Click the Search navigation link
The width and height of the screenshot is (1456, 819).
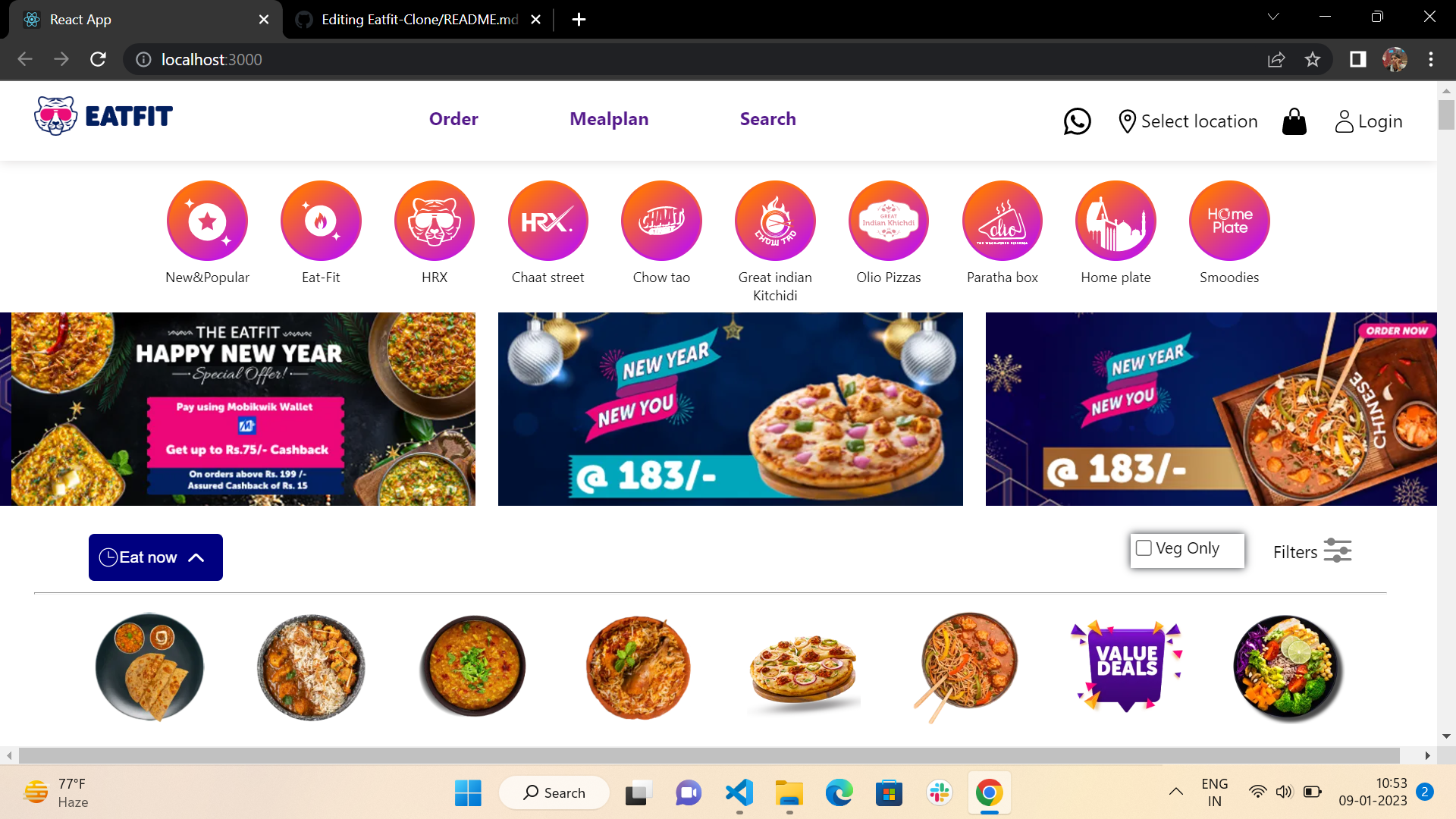[767, 119]
